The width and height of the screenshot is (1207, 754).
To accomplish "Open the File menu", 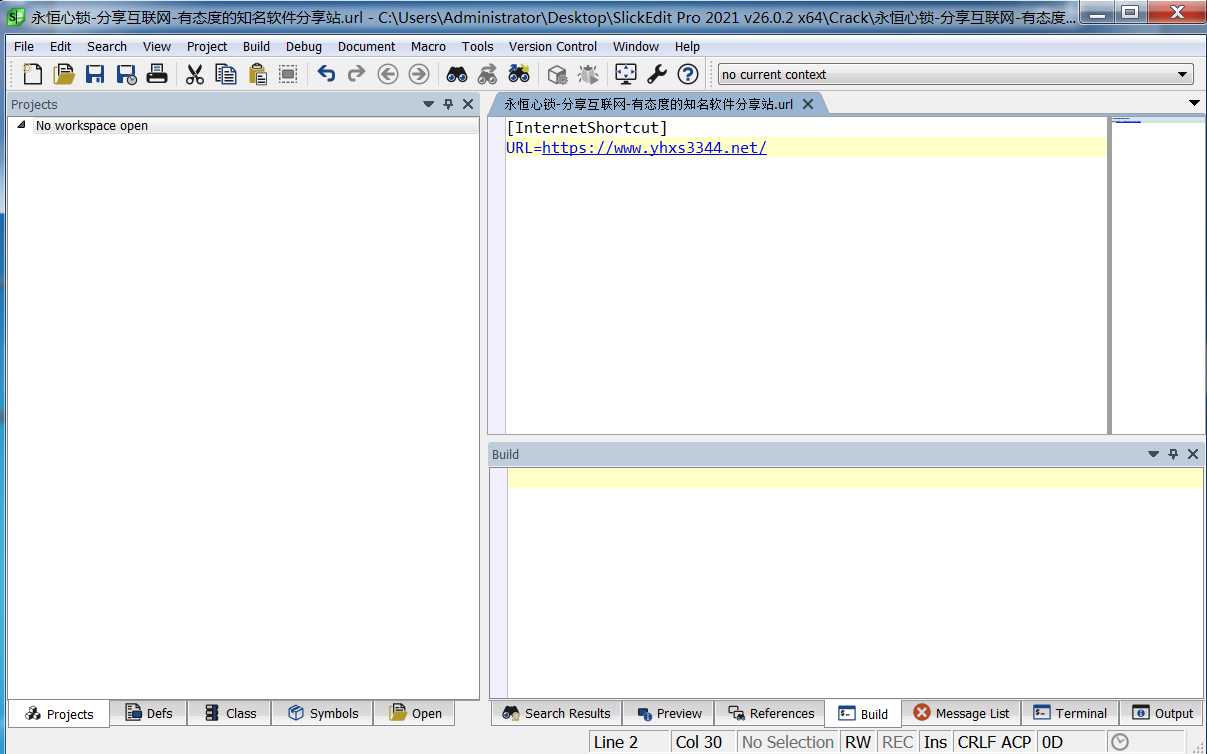I will [24, 46].
